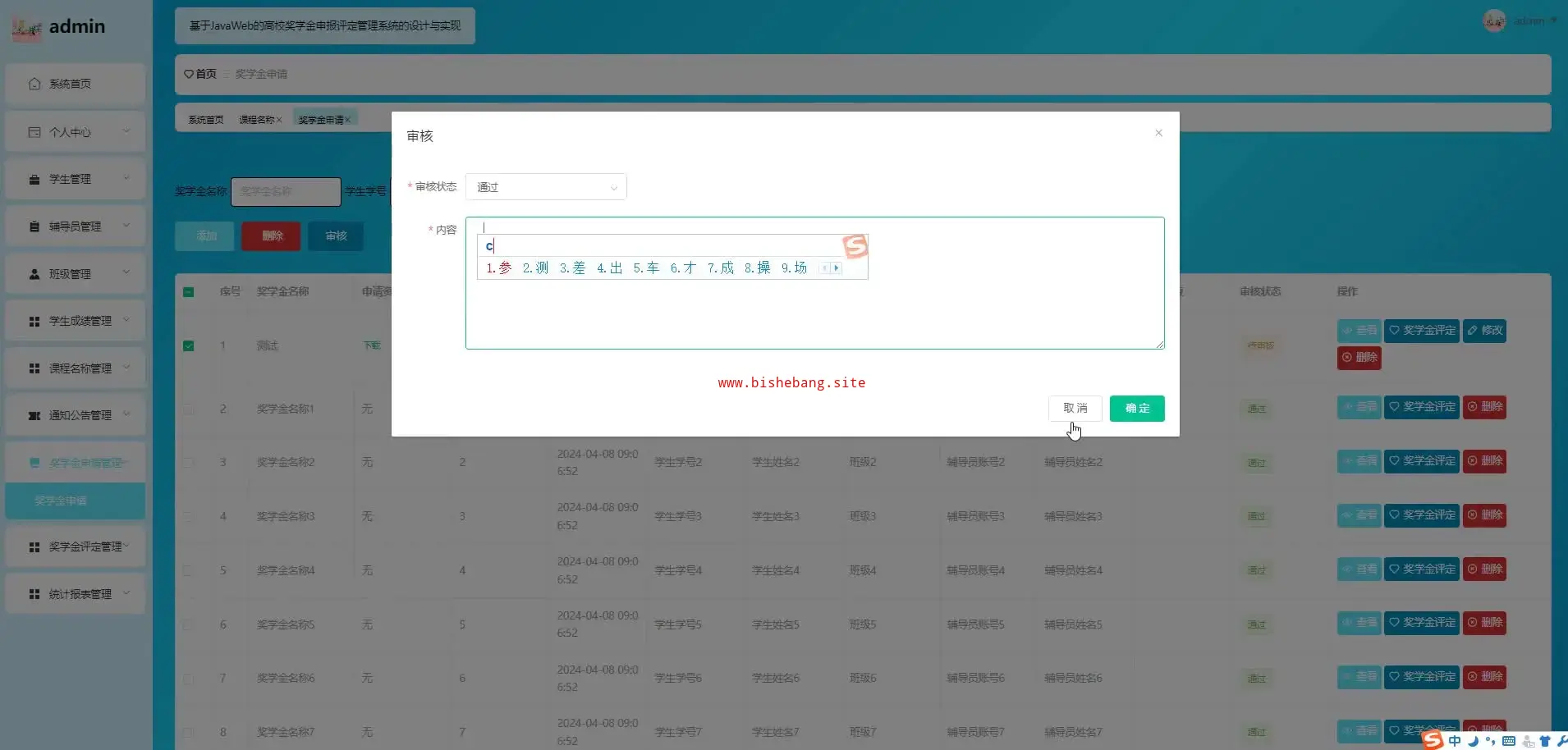Click 确定 to confirm the review

coord(1137,408)
